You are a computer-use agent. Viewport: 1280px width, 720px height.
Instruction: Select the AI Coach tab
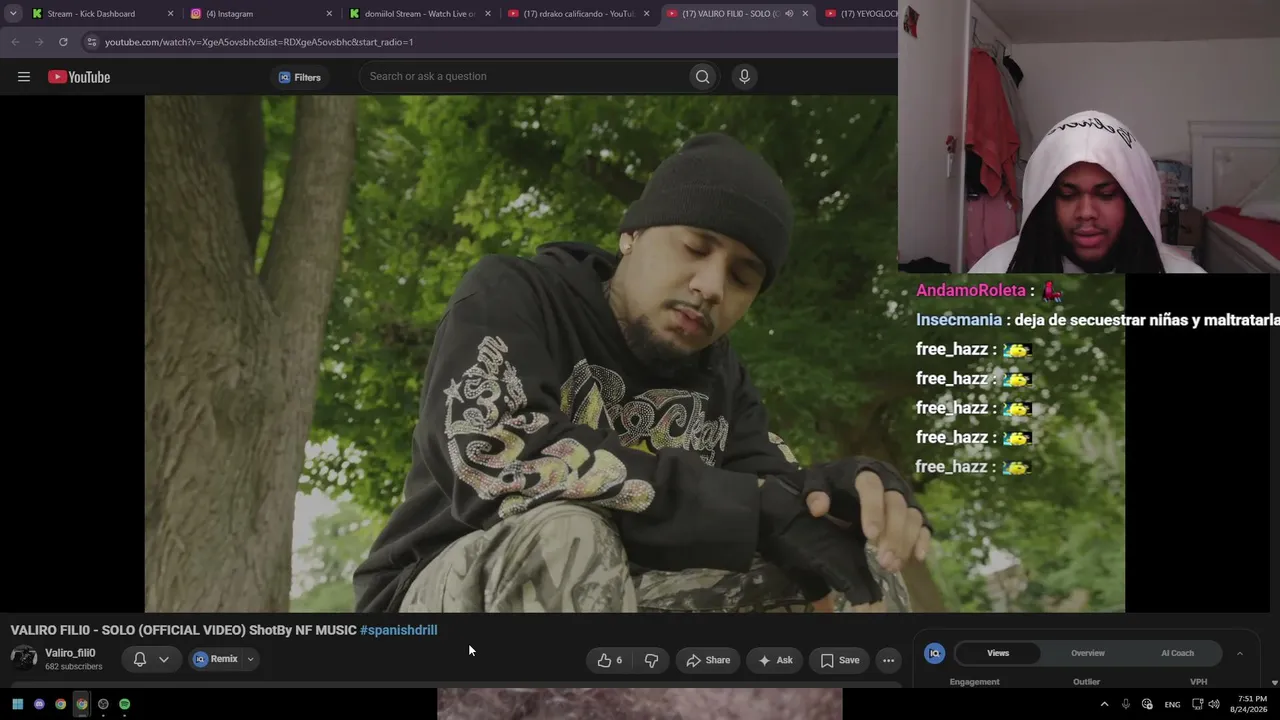[x=1177, y=653]
